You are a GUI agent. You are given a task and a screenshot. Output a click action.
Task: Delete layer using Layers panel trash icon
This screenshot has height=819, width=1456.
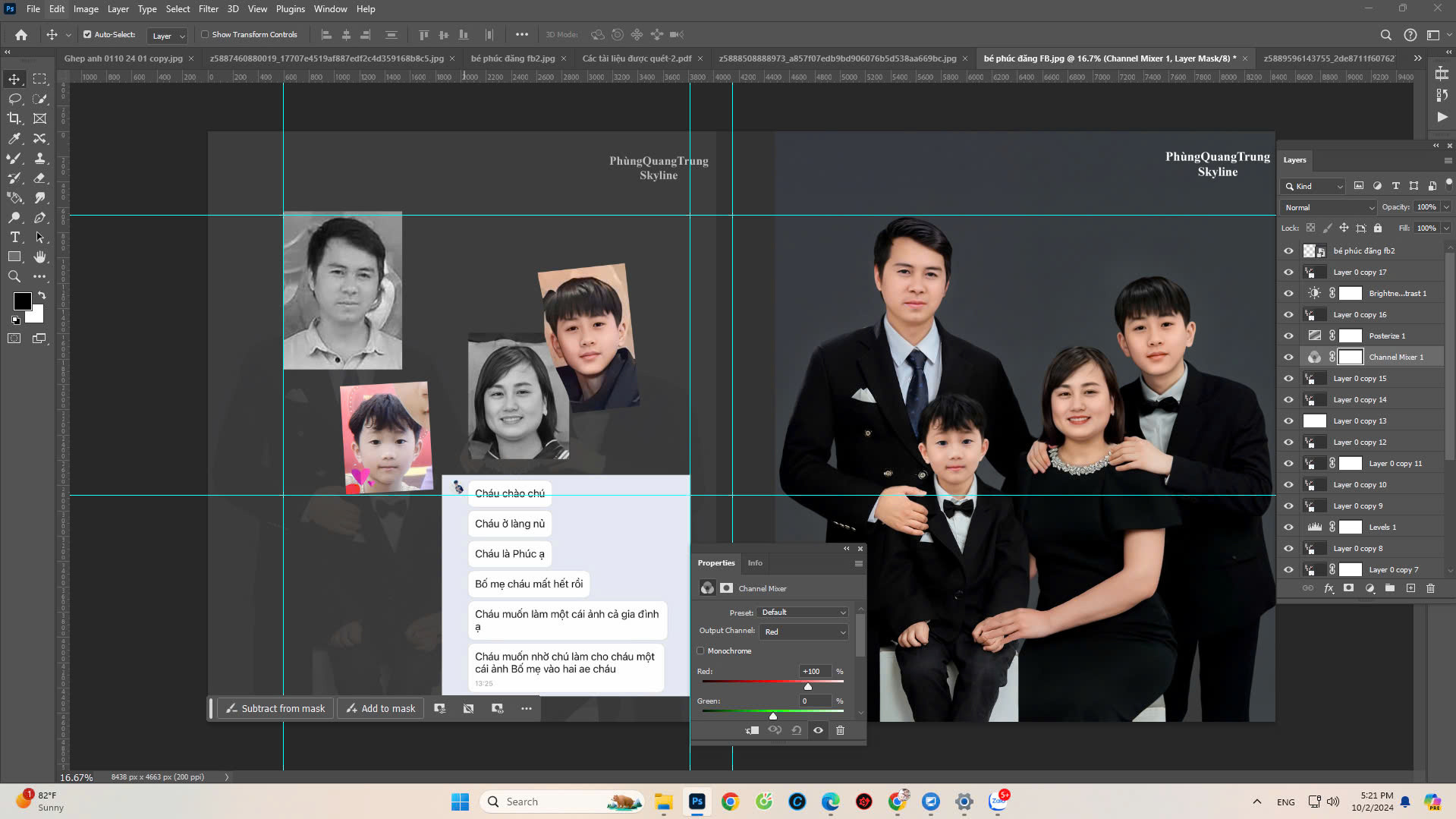click(1430, 588)
